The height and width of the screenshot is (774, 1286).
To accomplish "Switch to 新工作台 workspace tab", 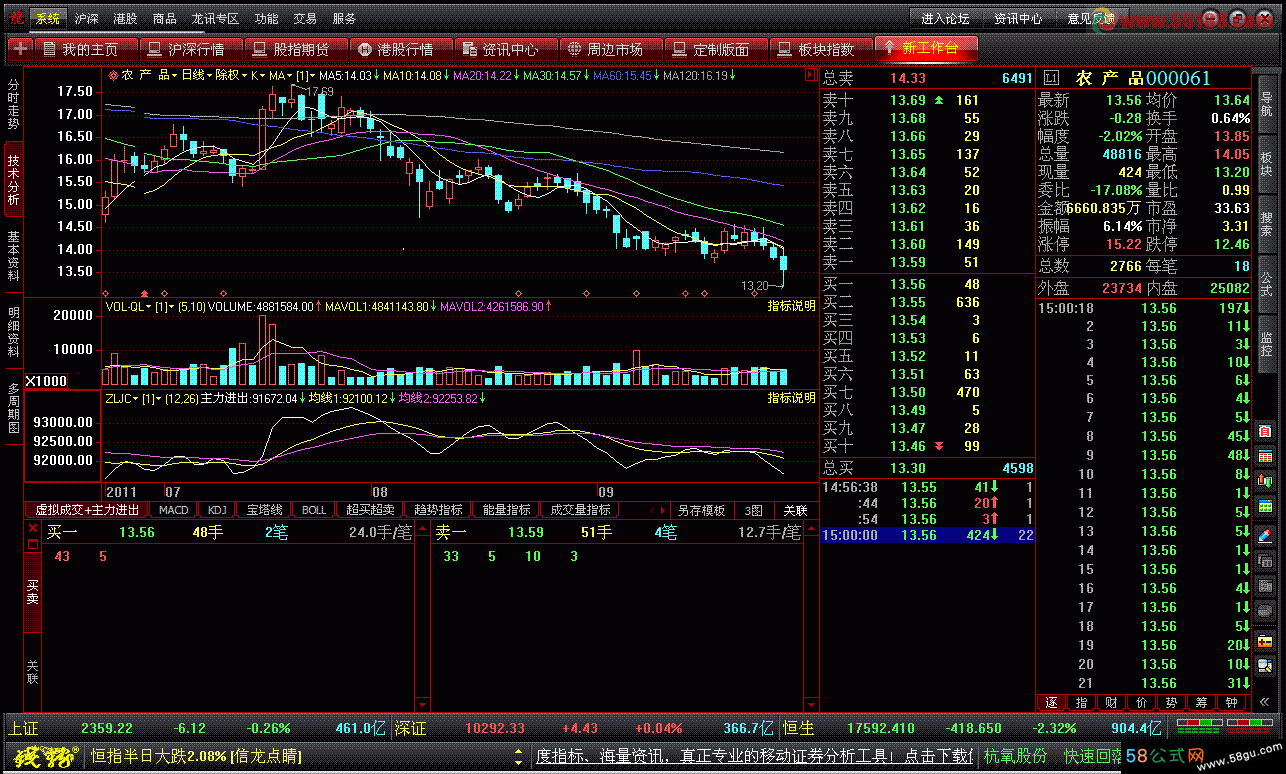I will click(925, 48).
